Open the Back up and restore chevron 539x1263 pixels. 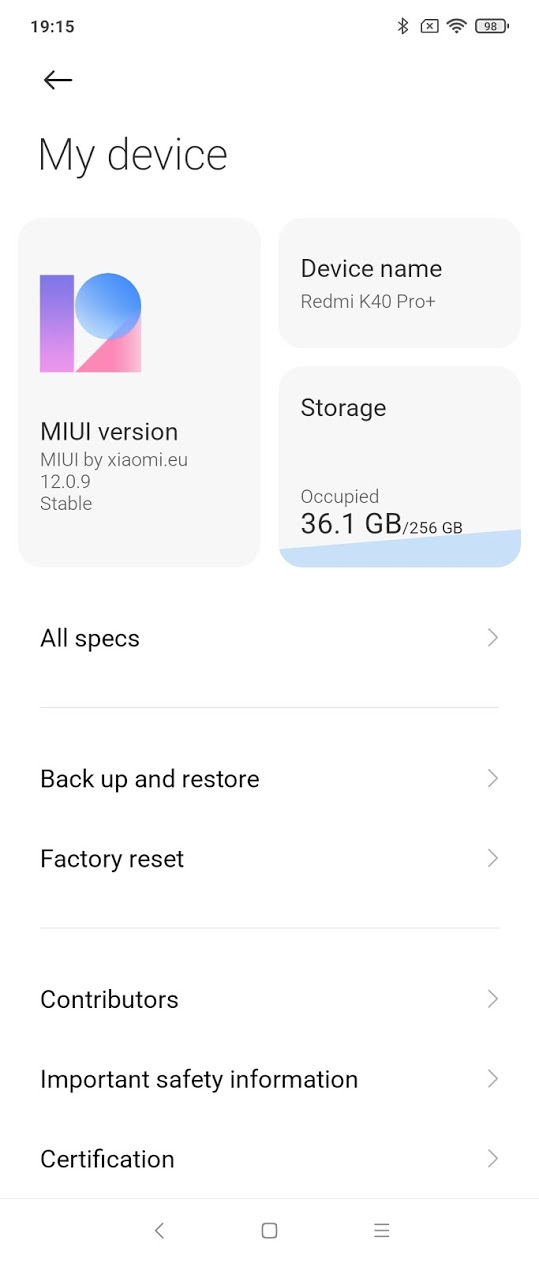pos(492,778)
